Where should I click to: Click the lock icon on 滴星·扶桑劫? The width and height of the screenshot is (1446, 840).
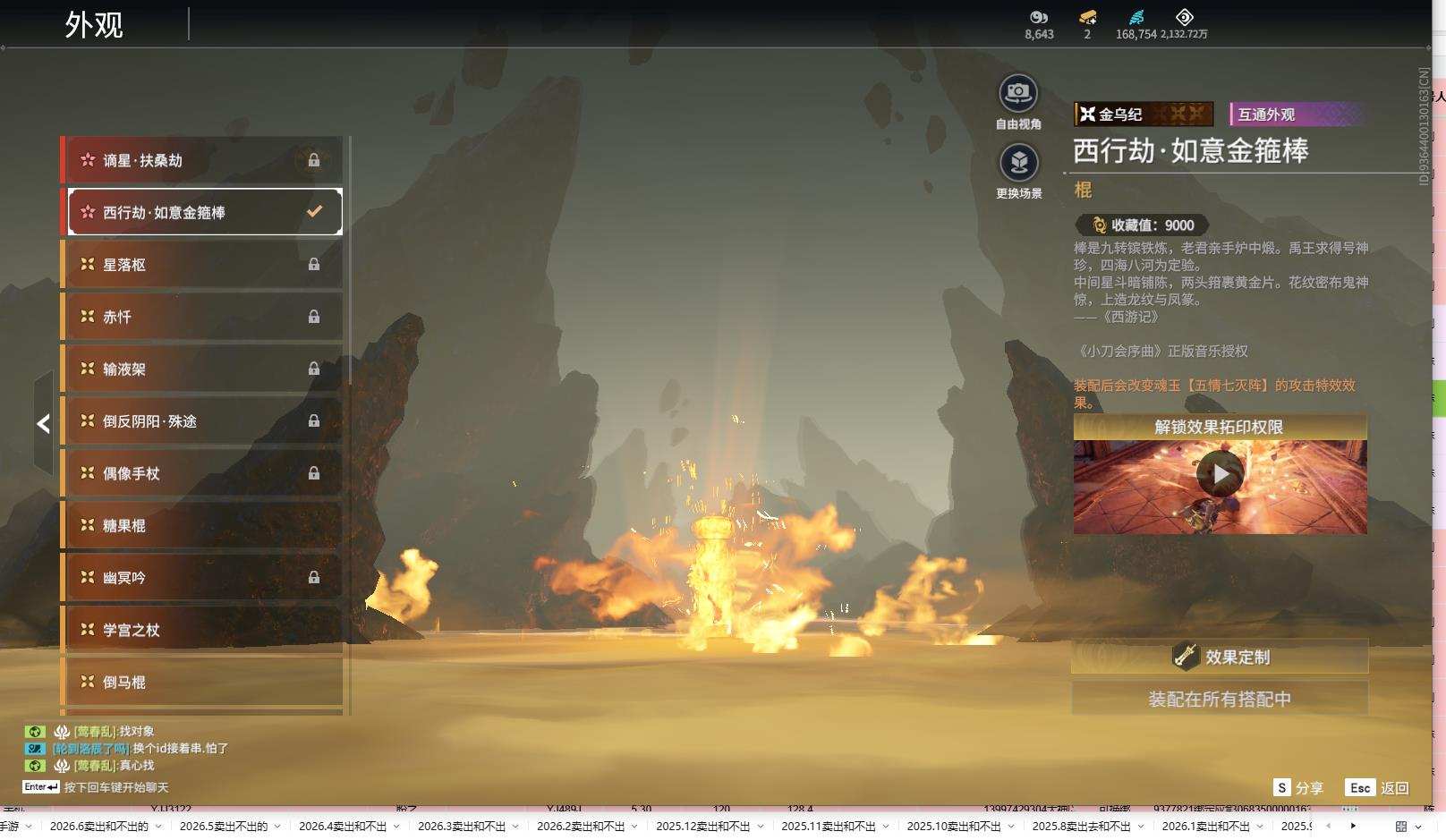[314, 160]
